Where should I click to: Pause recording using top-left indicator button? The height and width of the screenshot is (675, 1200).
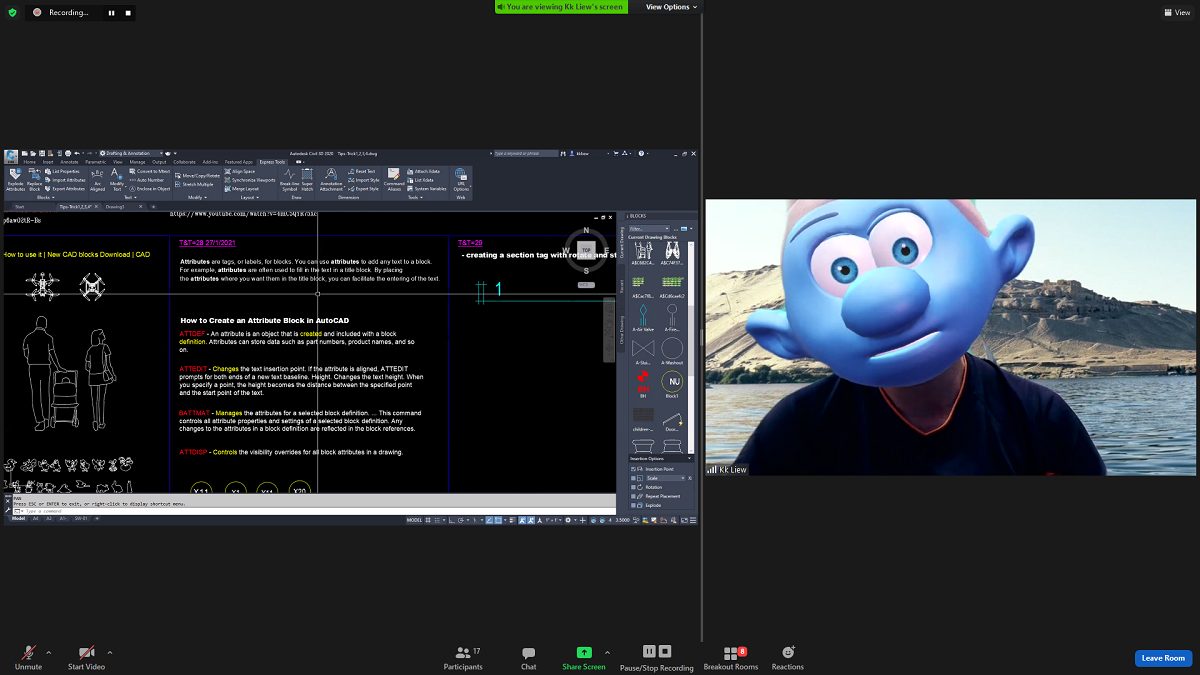pyautogui.click(x=111, y=13)
